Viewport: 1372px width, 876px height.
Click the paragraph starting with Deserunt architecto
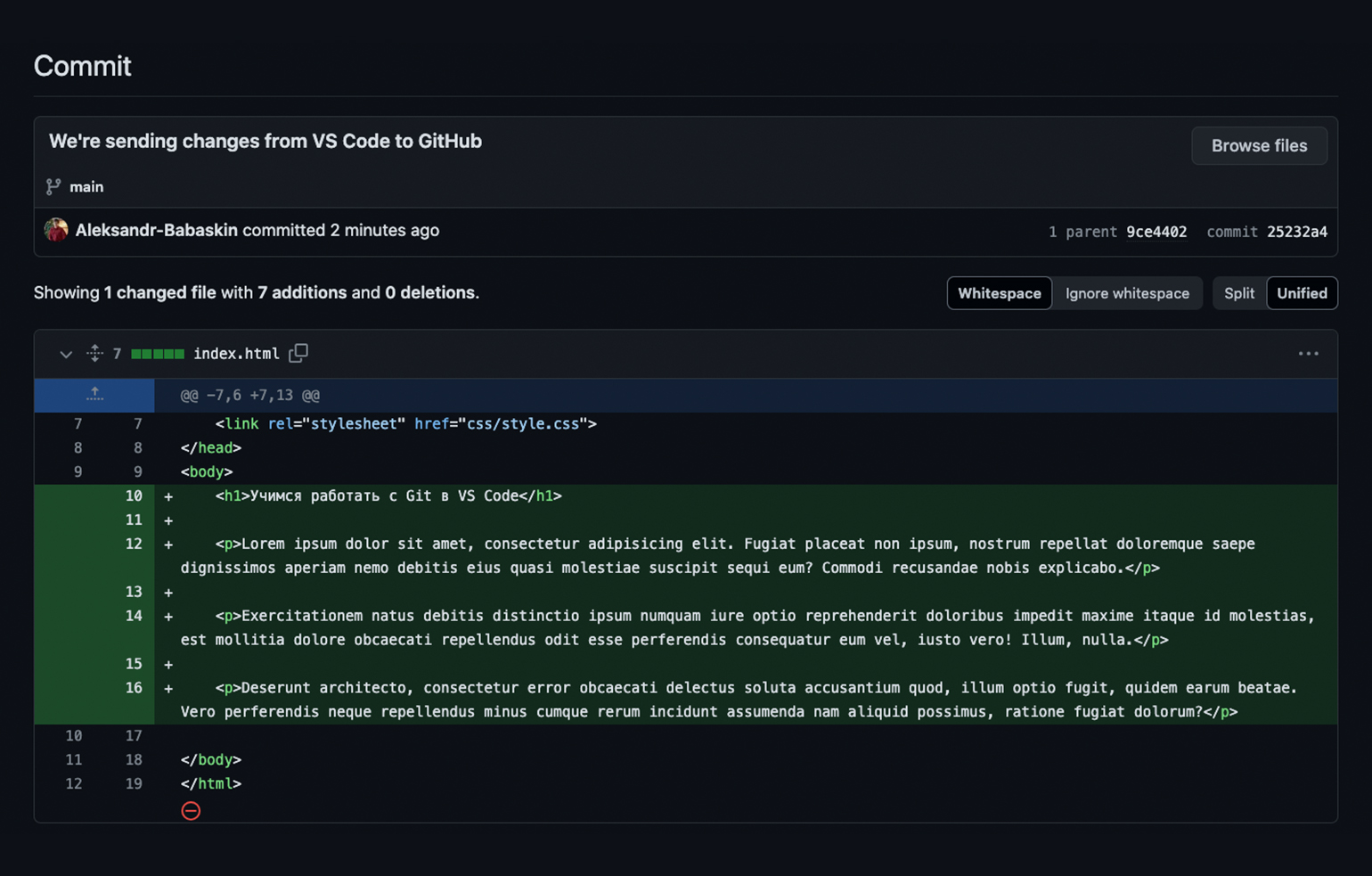739,700
